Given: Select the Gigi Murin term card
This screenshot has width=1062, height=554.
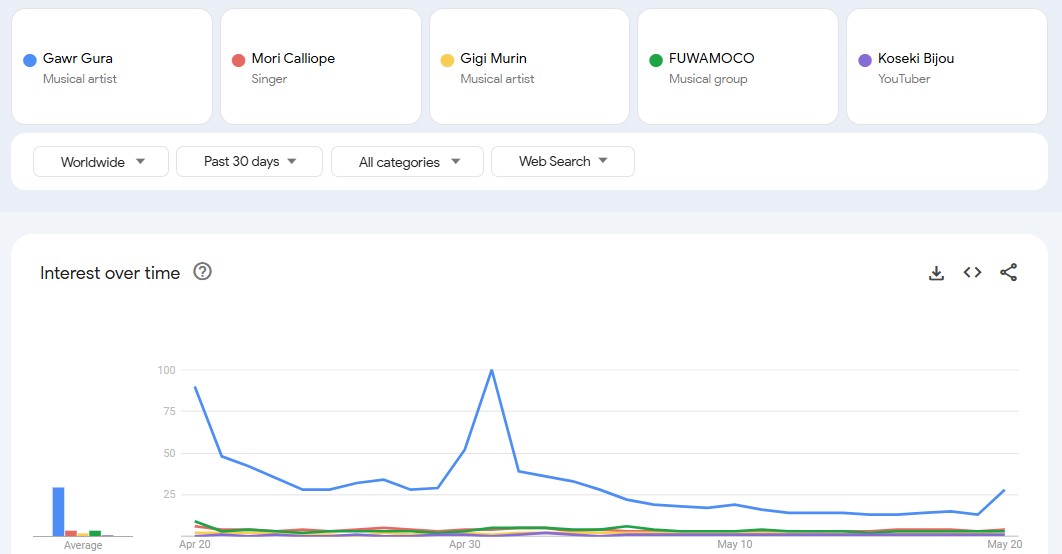Looking at the screenshot, I should 529,67.
